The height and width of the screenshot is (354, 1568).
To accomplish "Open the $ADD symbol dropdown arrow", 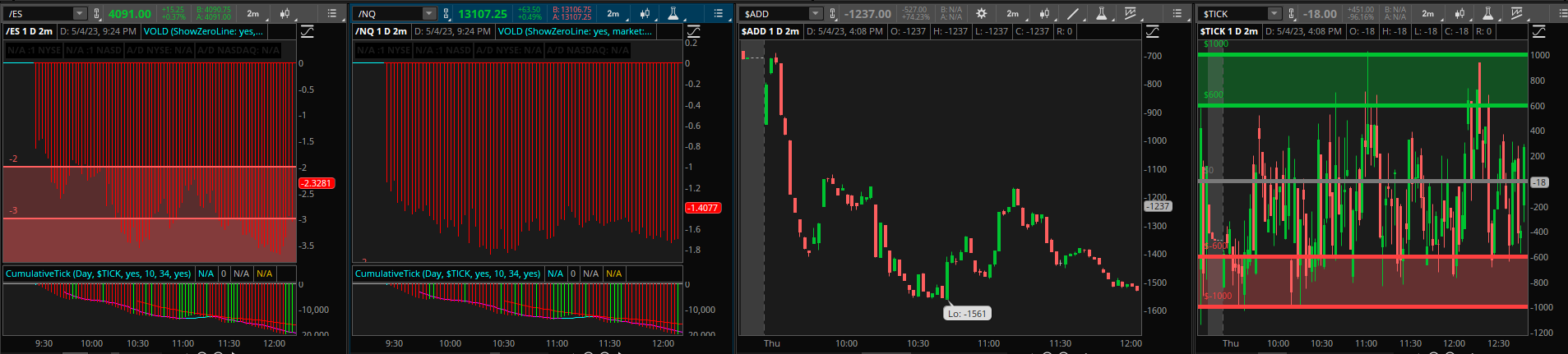I will pos(815,13).
